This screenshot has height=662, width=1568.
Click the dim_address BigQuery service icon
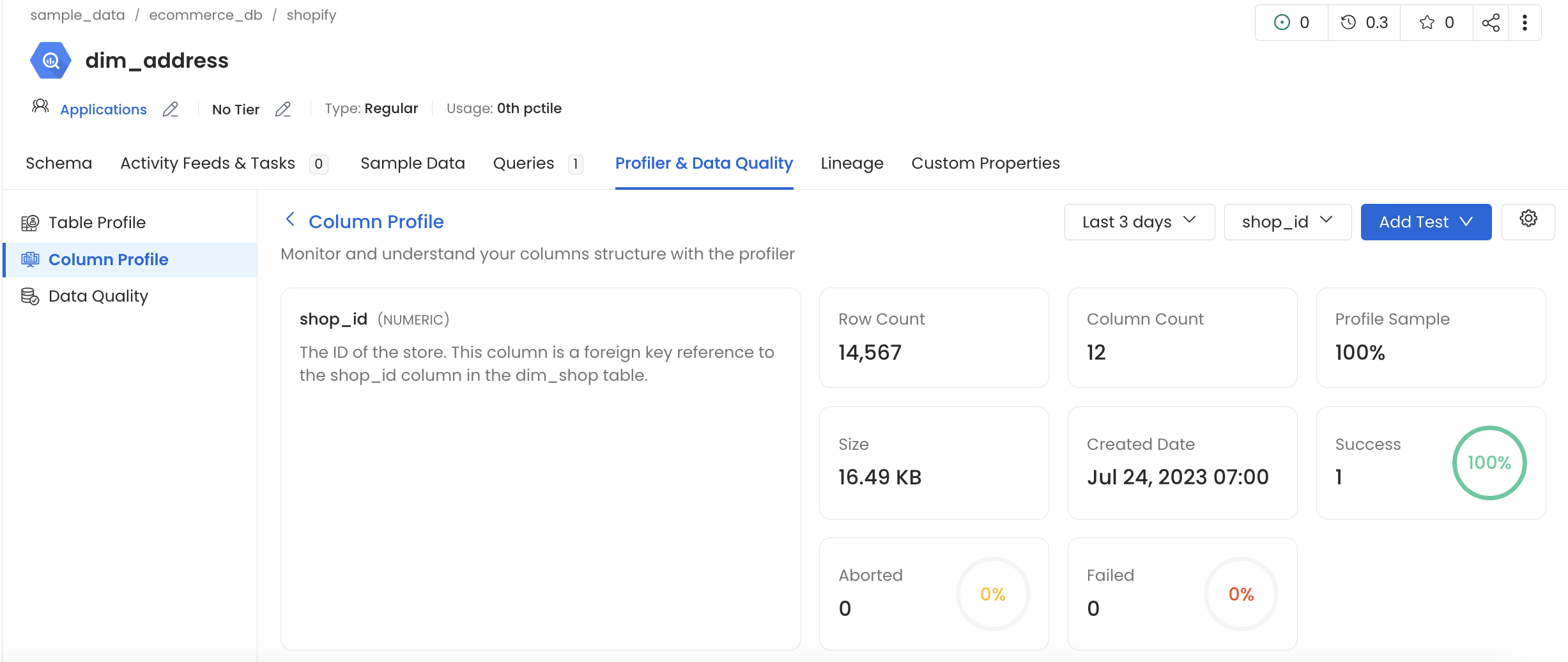(x=50, y=61)
